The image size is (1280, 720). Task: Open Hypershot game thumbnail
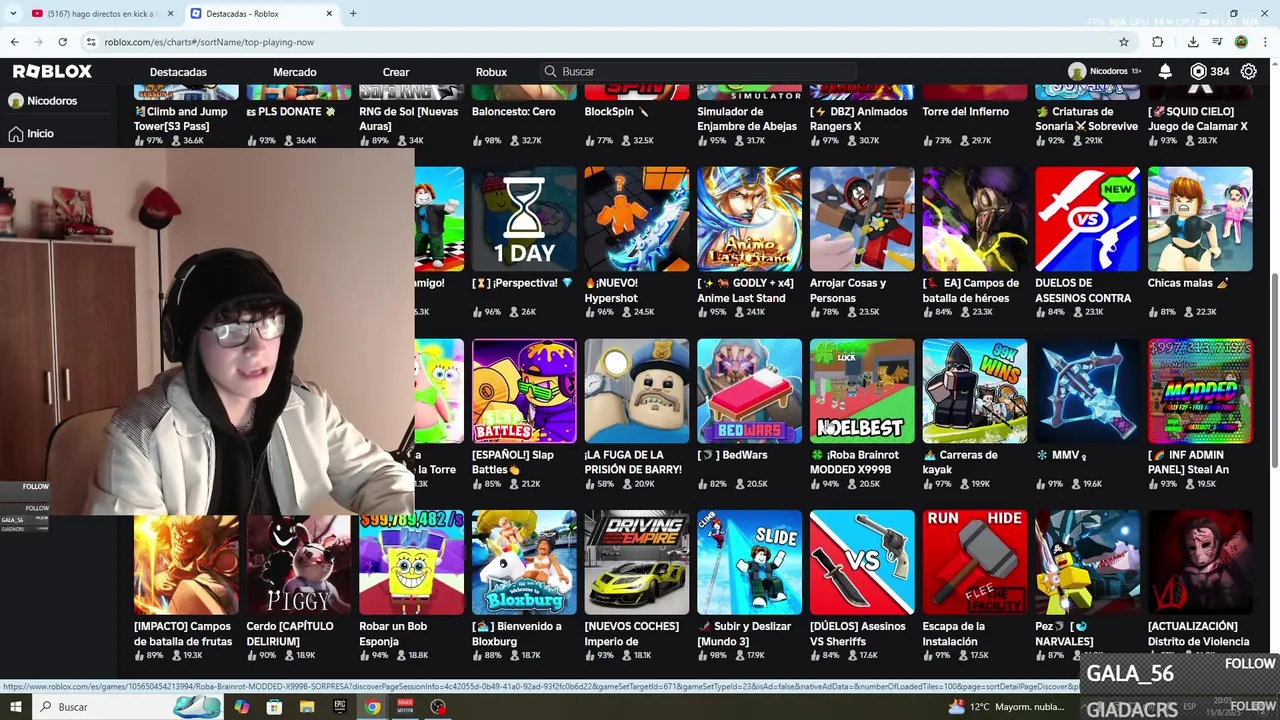pos(637,219)
